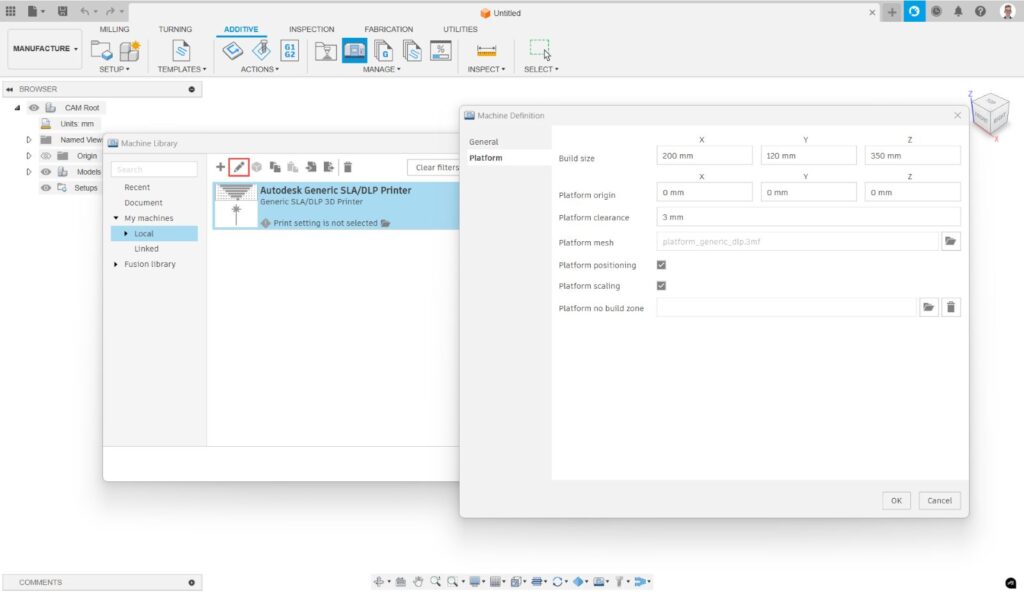Select Recent in Machine Library sidebar
The height and width of the screenshot is (592, 1024).
(137, 188)
